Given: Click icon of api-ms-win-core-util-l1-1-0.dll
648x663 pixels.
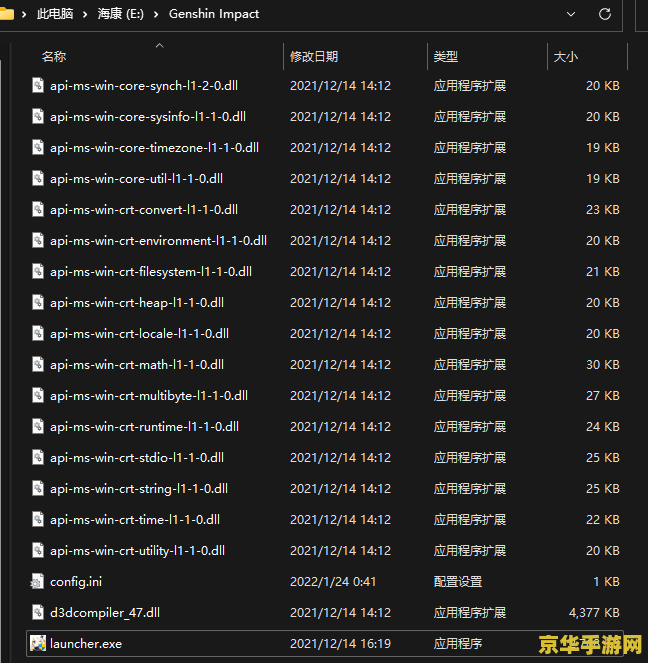Looking at the screenshot, I should [x=38, y=178].
